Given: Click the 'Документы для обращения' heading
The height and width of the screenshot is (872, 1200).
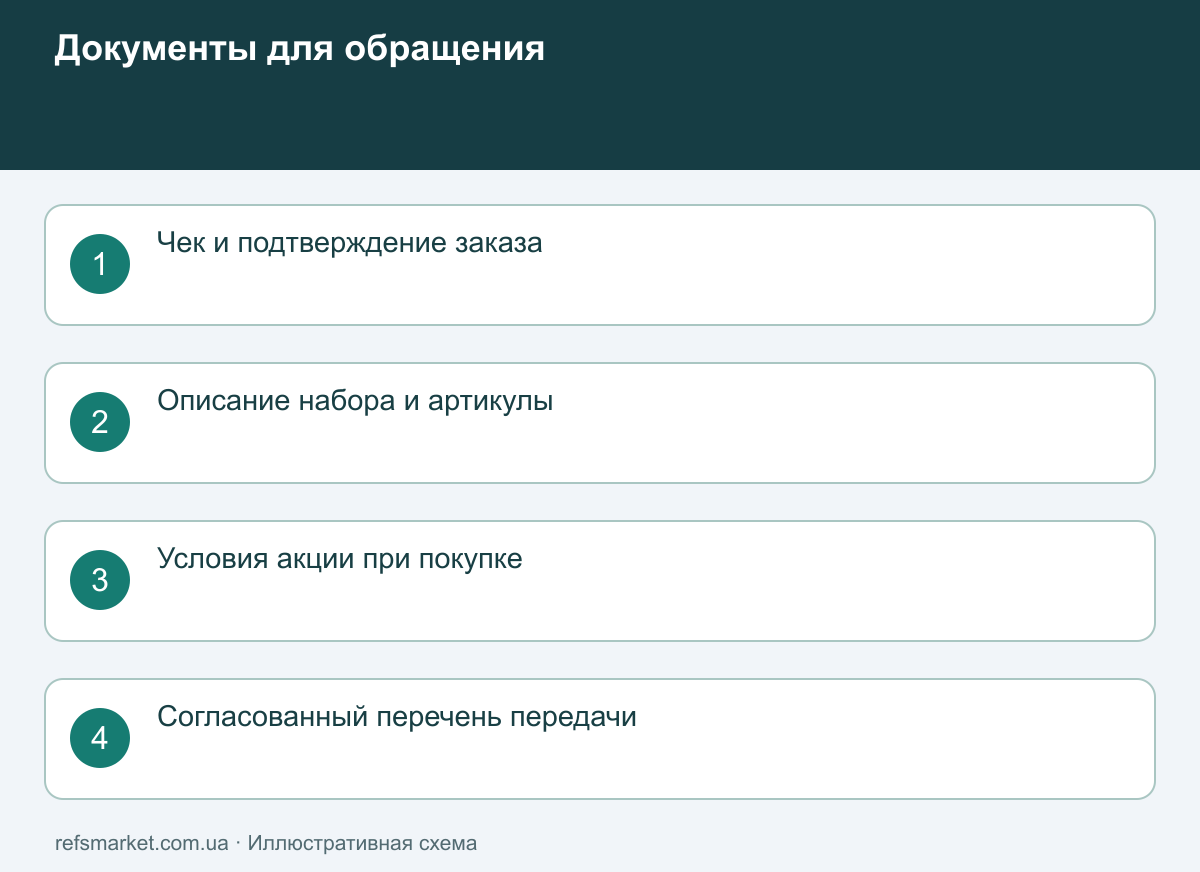Looking at the screenshot, I should pyautogui.click(x=299, y=49).
